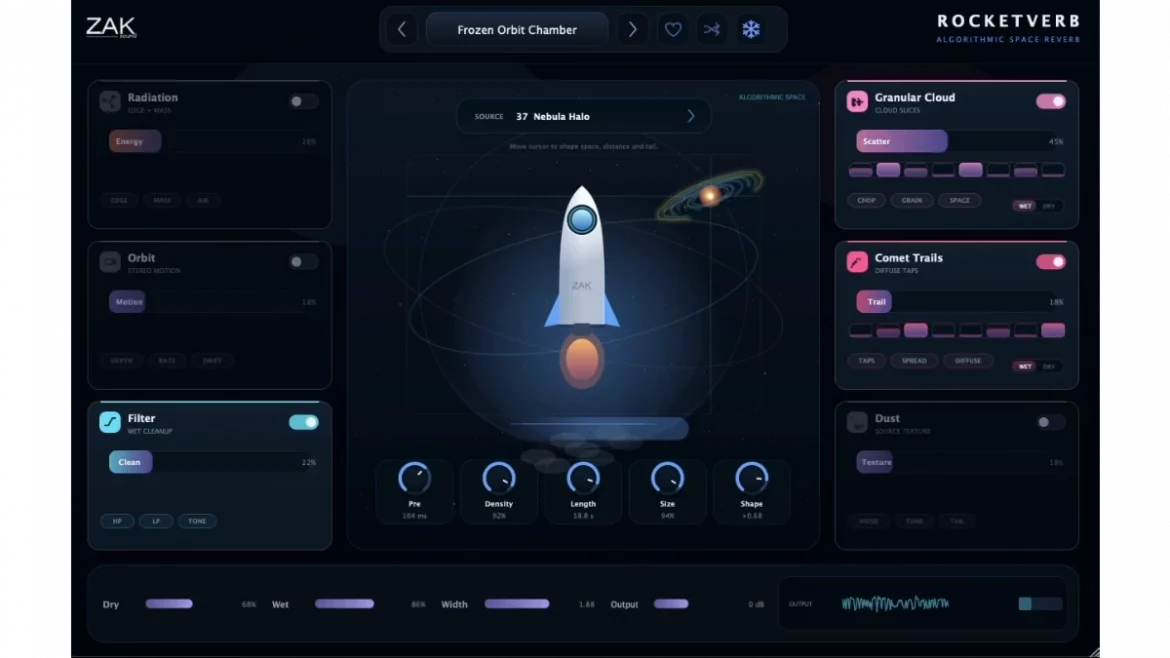
Task: Toggle Comet Trails WET/DRY switch
Action: [1037, 366]
